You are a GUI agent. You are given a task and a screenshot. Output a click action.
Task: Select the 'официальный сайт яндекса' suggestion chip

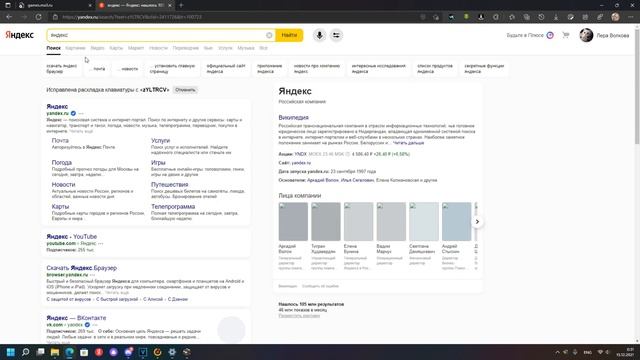pyautogui.click(x=226, y=69)
